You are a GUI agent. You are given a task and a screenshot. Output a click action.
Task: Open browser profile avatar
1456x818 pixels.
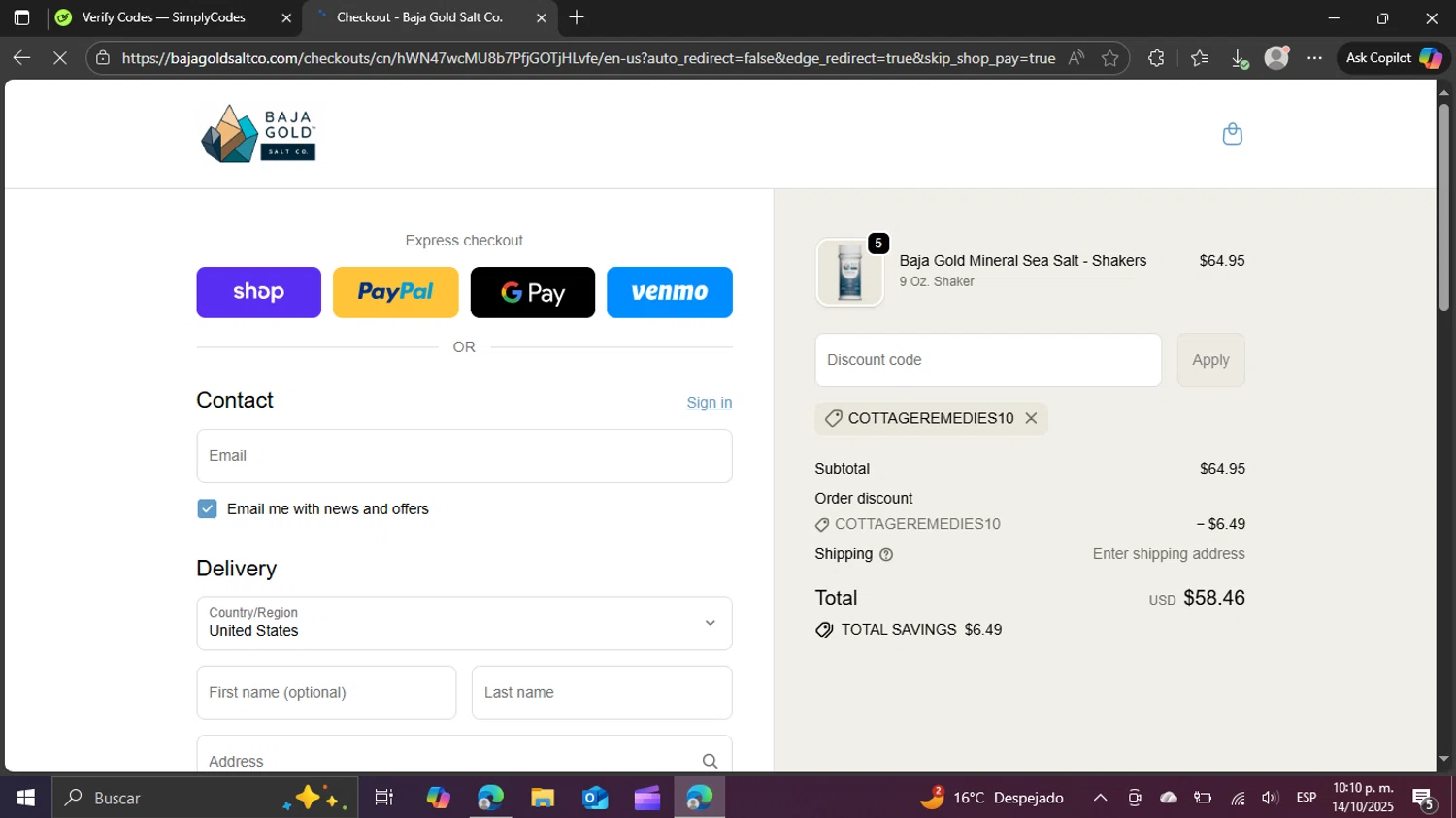click(x=1276, y=58)
